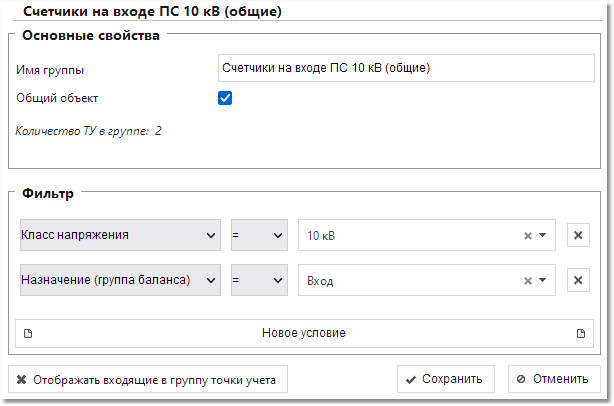Screen dimensions: 614x406
Task: Click the checkmark icon on Сохранить
Action: 411,380
